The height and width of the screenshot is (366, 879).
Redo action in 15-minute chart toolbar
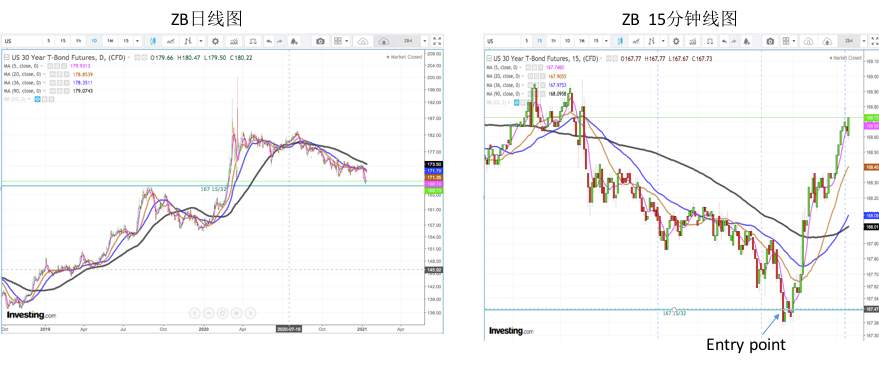(734, 41)
